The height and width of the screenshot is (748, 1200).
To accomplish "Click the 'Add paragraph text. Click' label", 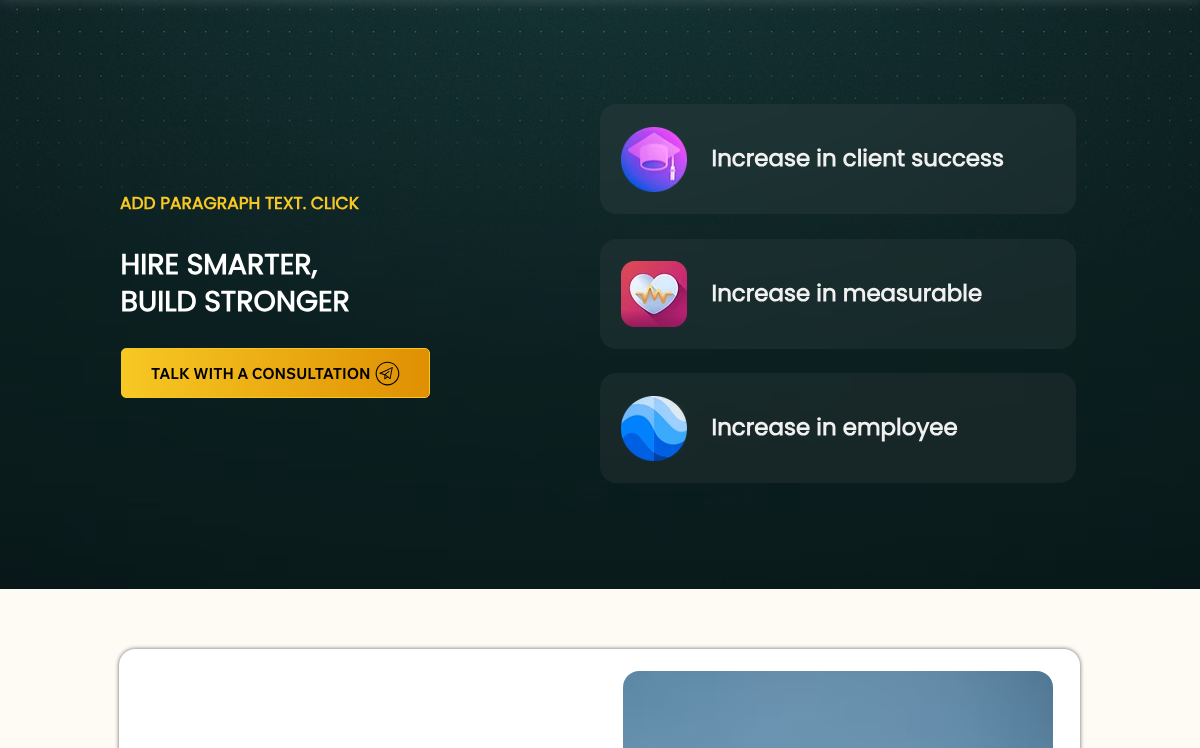I will 239,203.
